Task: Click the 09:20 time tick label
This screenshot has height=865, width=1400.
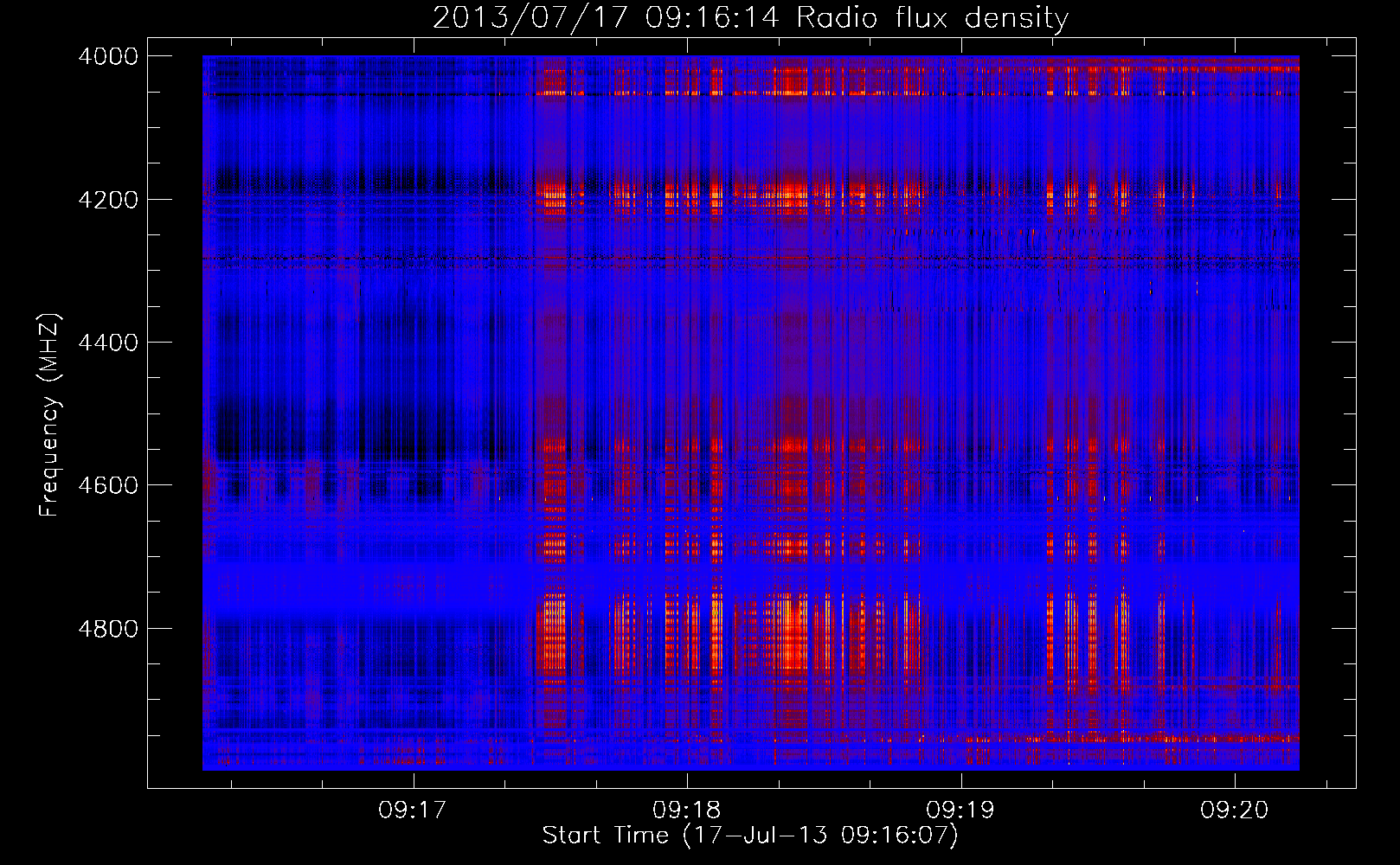Action: point(1234,811)
